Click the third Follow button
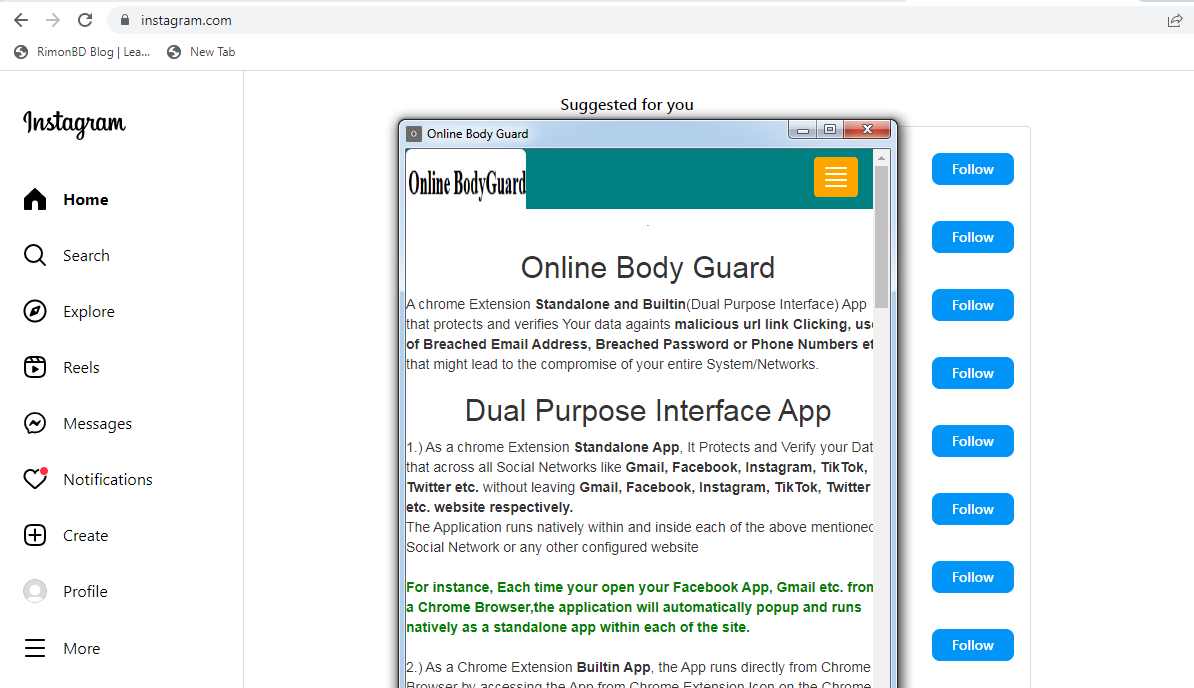The width and height of the screenshot is (1194, 688). (x=972, y=305)
